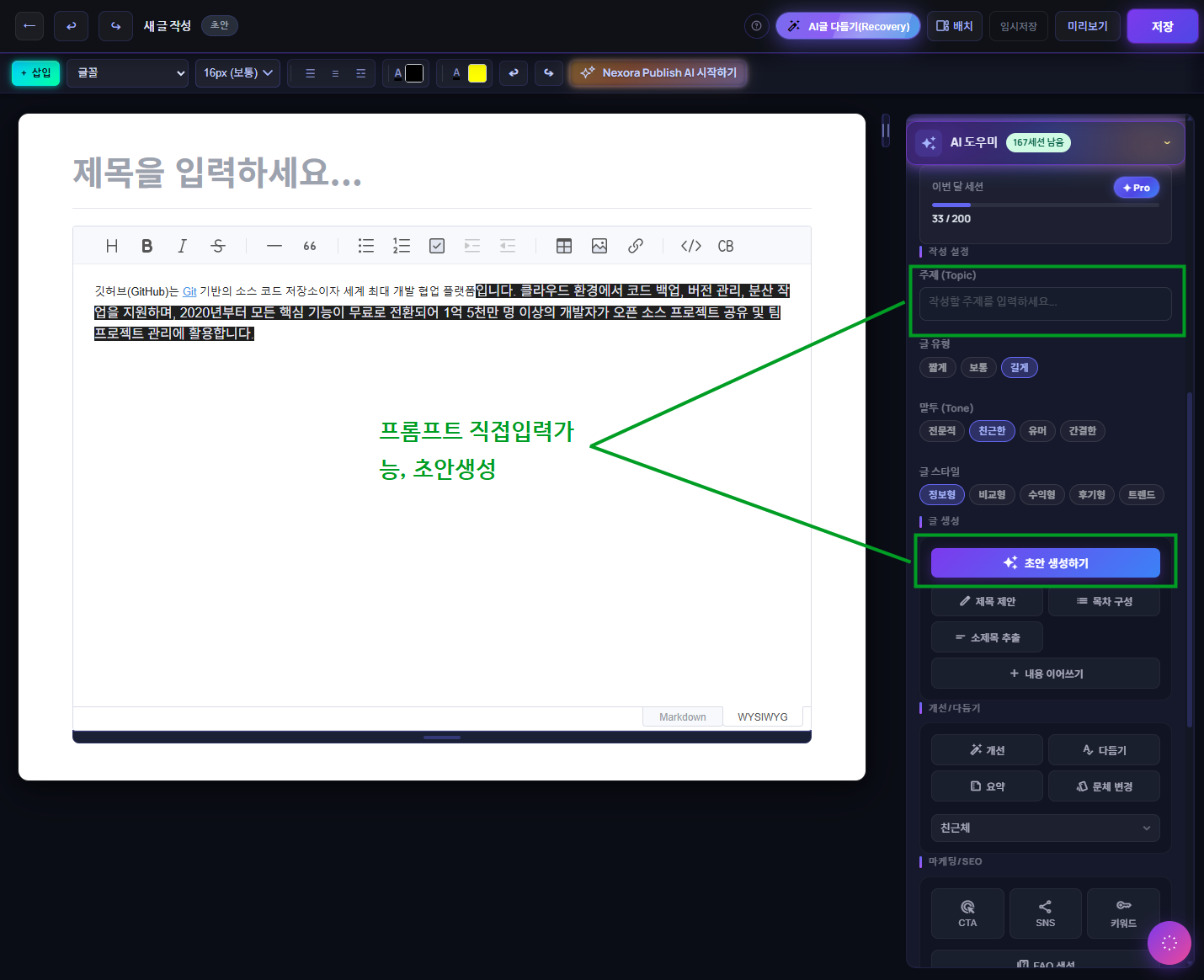The width and height of the screenshot is (1204, 980).
Task: Click the 초안 생성하기 button
Action: 1045,563
